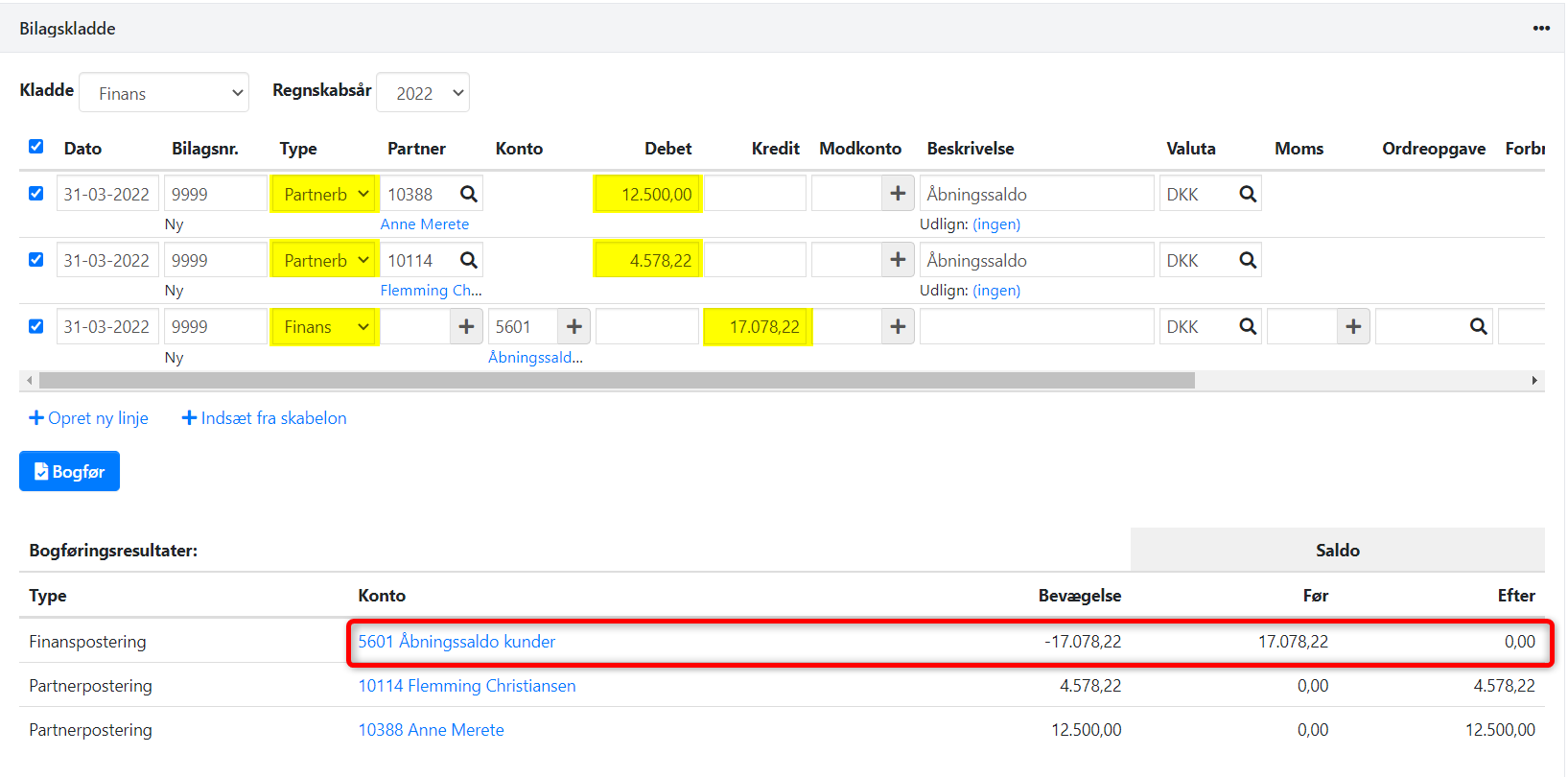The height and width of the screenshot is (777, 1568).
Task: Open 5601 Åbningssaldo kunder result link
Action: point(456,642)
